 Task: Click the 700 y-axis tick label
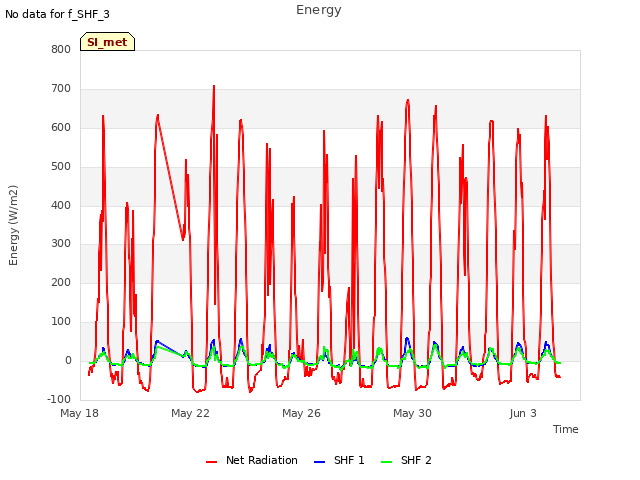(61, 89)
